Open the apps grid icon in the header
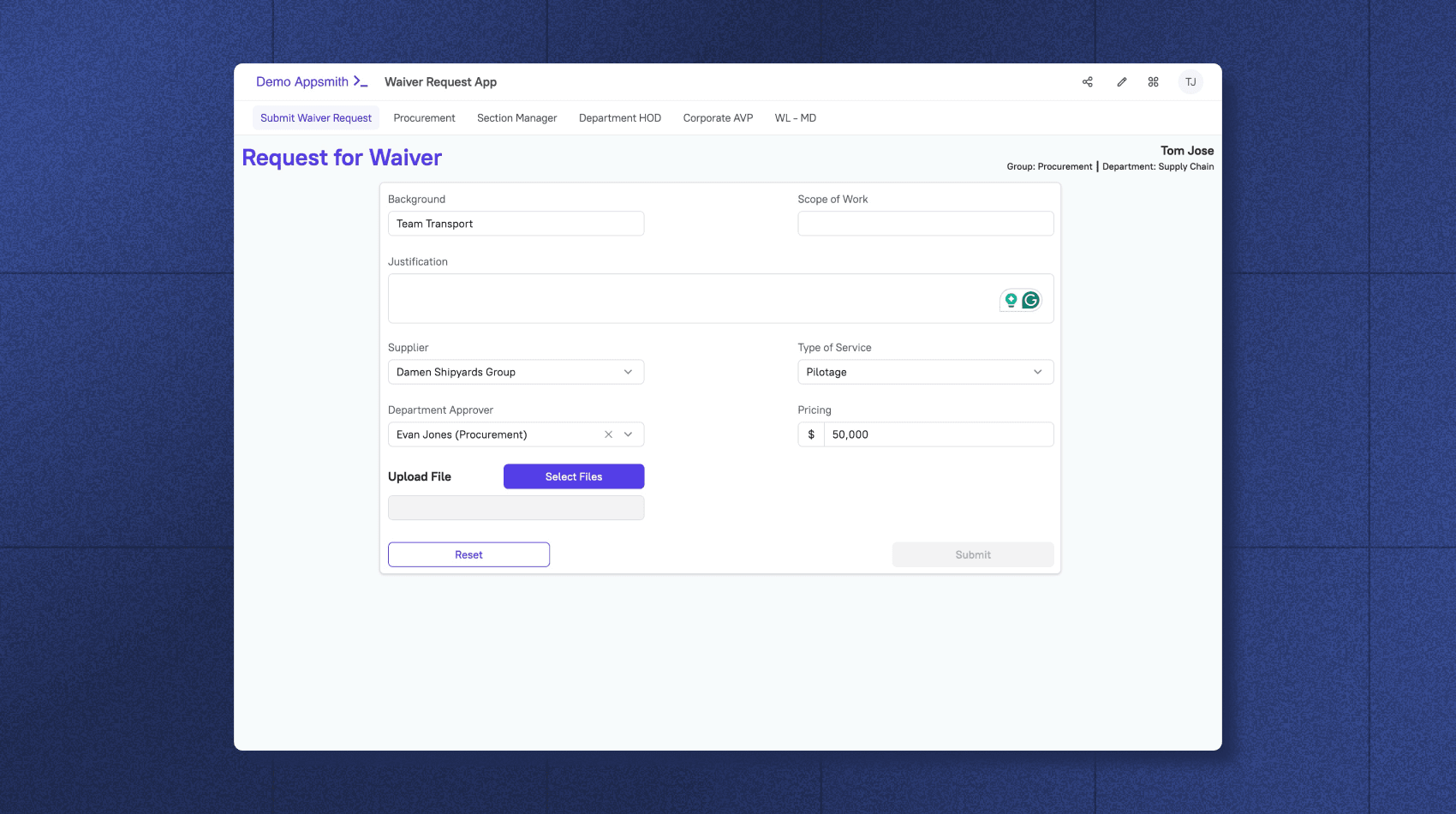The width and height of the screenshot is (1456, 814). coord(1153,81)
